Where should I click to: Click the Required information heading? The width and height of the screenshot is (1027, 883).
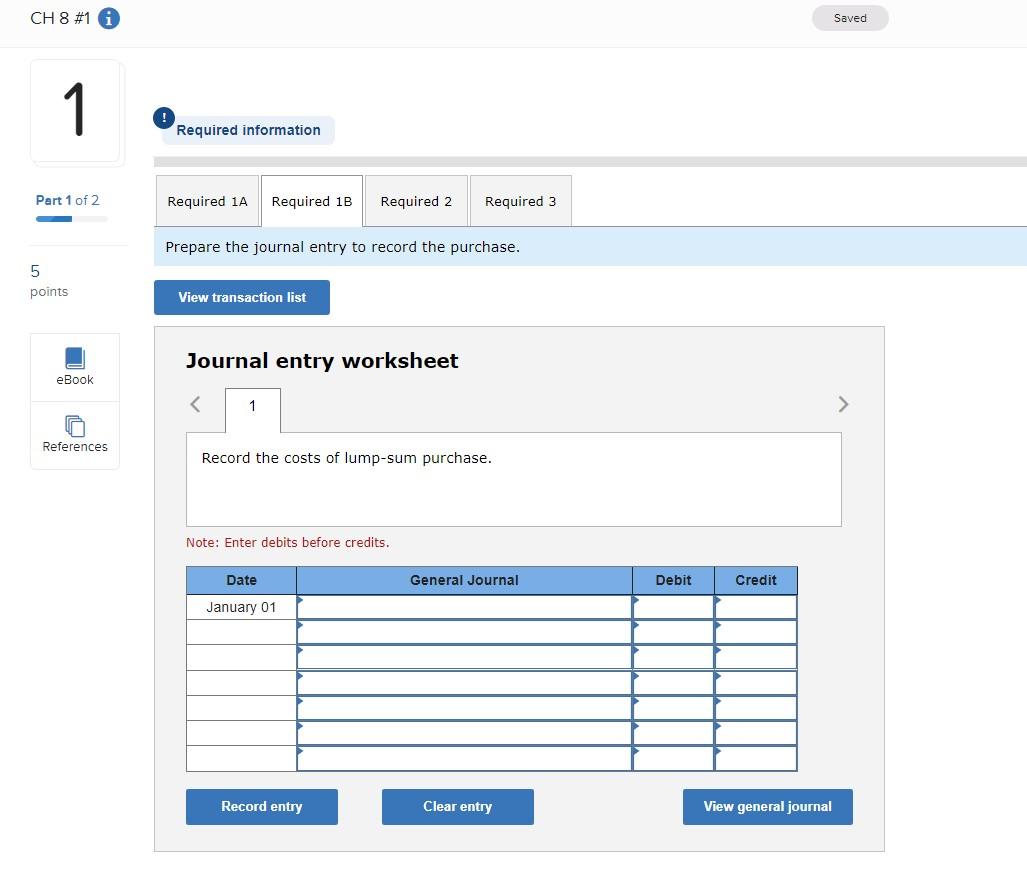click(248, 130)
